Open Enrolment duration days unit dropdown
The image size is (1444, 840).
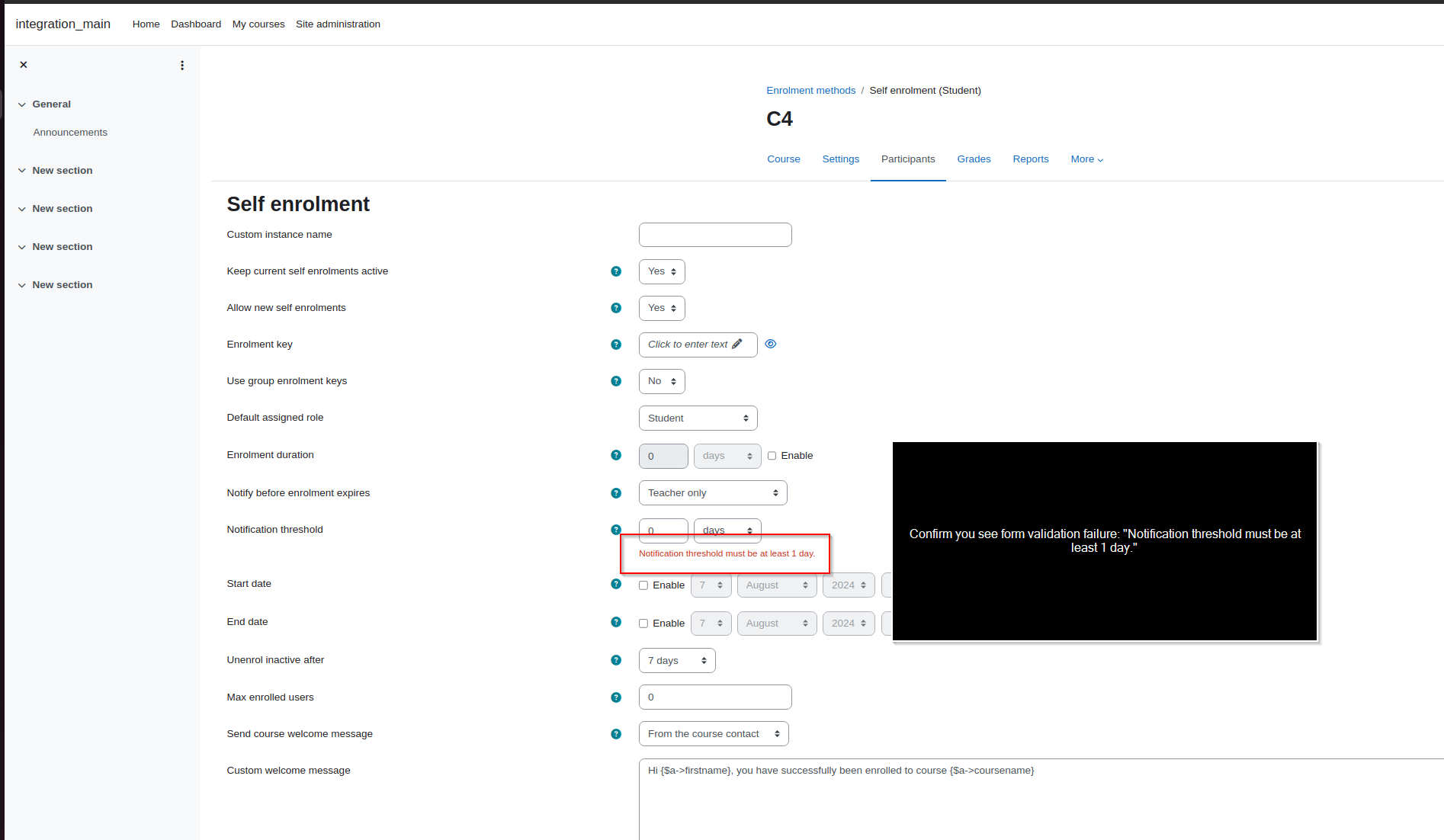tap(727, 456)
